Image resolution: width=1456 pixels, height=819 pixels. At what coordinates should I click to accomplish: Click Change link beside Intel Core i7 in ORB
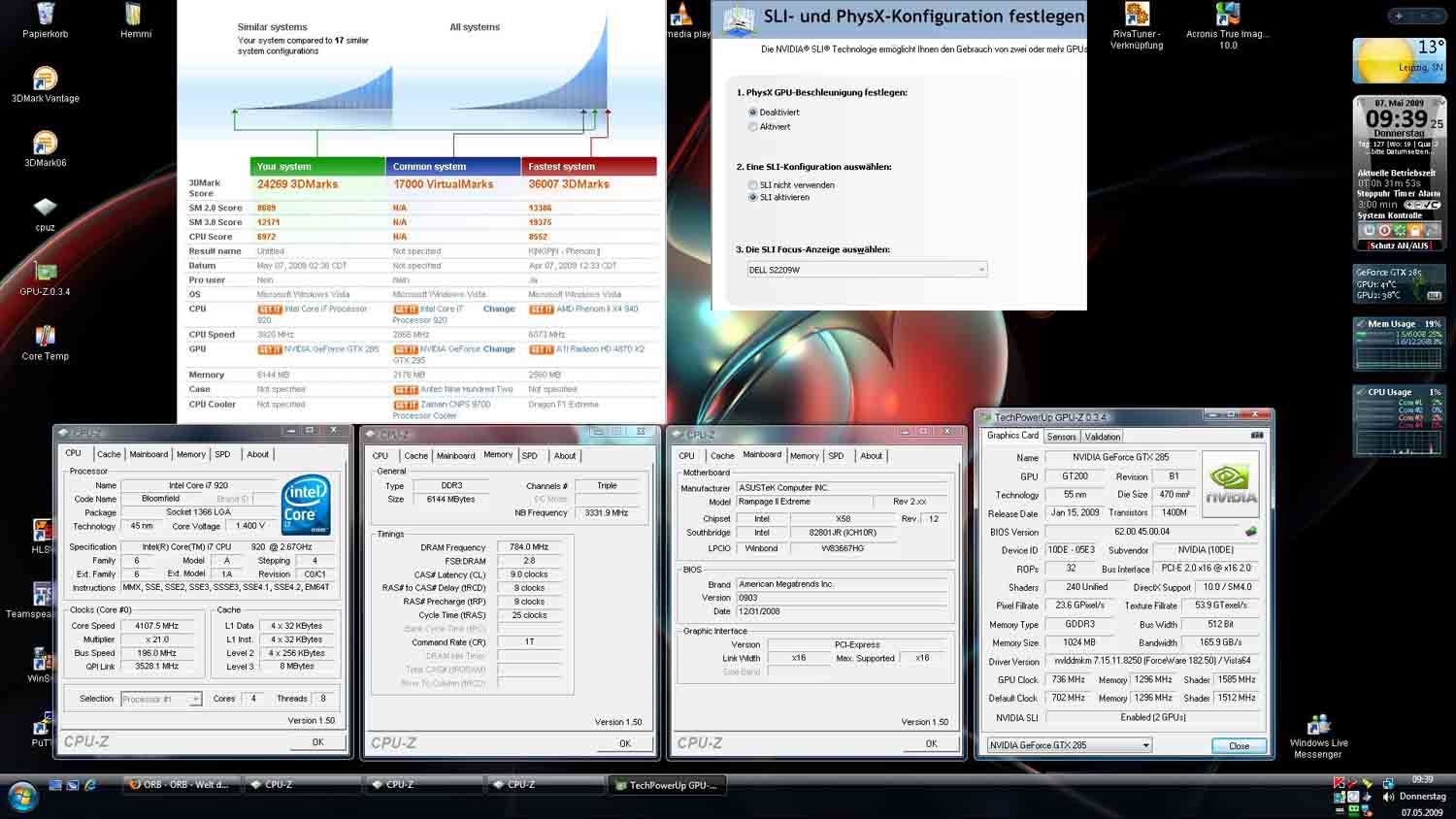tap(499, 310)
